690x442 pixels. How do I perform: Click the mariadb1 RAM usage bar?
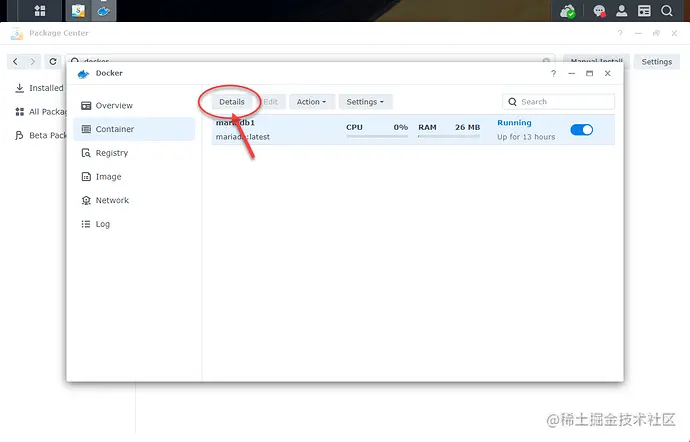coord(449,136)
